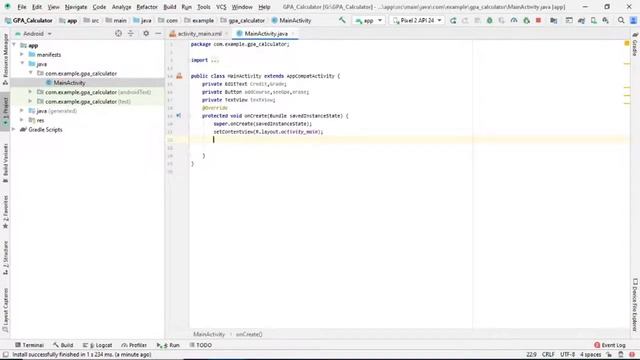Viewport: 640px width, 360px height.
Task: Expand the res folder
Action: click(x=22, y=120)
